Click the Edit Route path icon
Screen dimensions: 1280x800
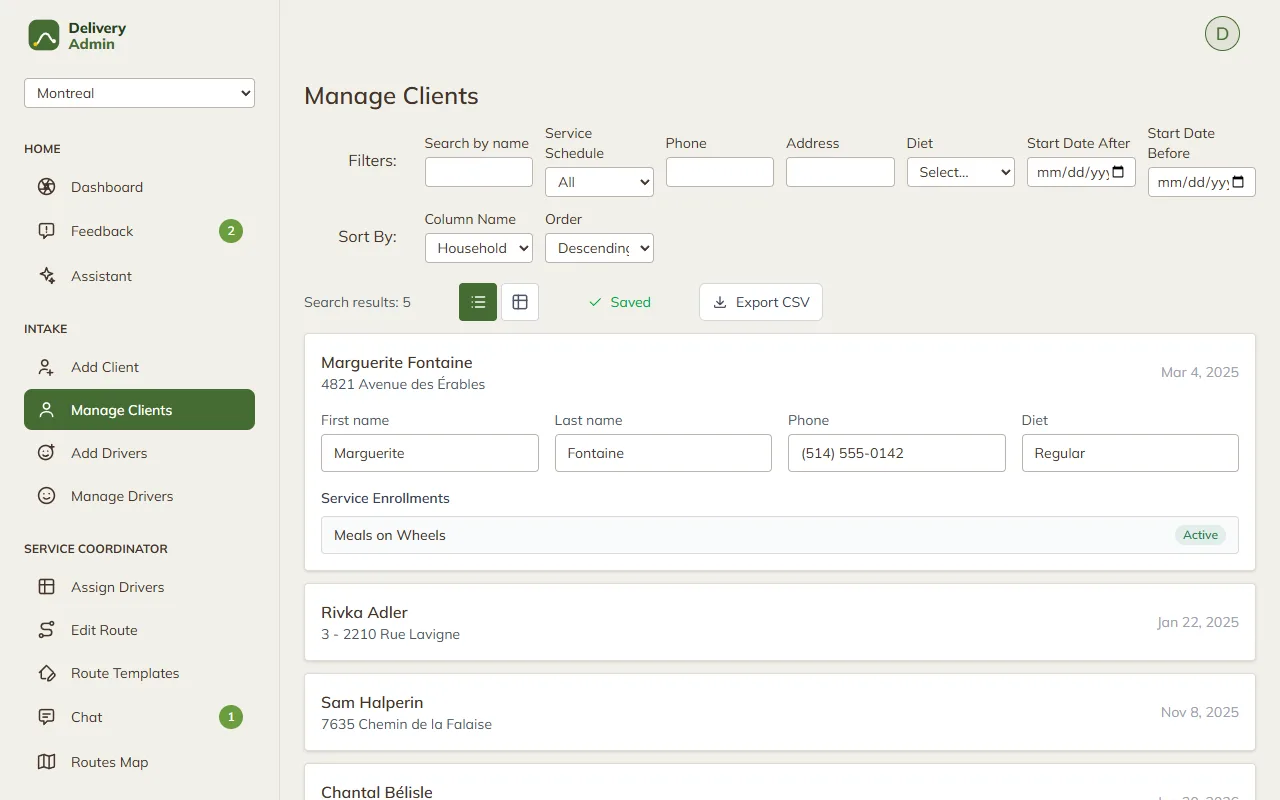tap(46, 630)
